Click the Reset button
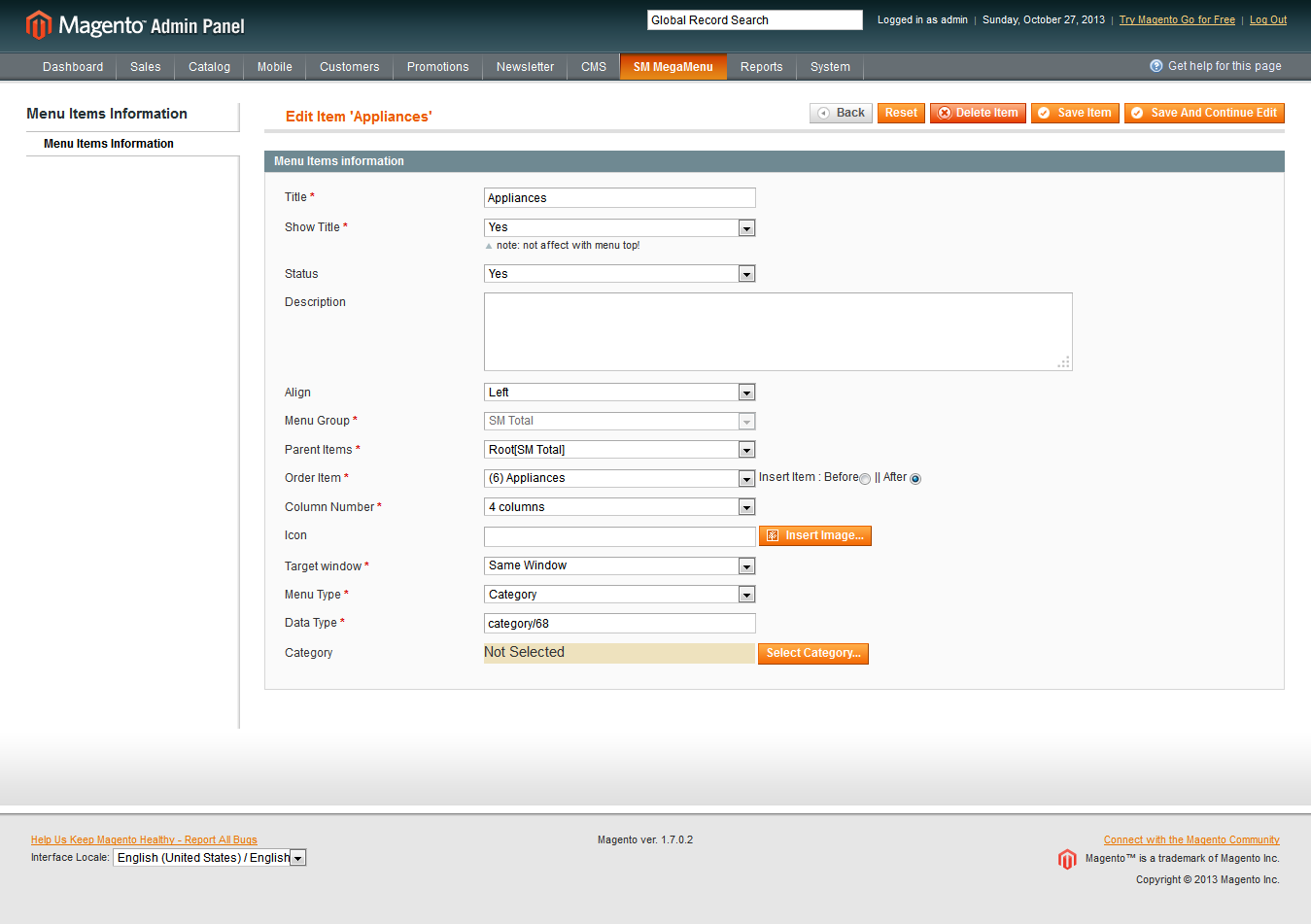Image resolution: width=1311 pixels, height=924 pixels. click(901, 113)
